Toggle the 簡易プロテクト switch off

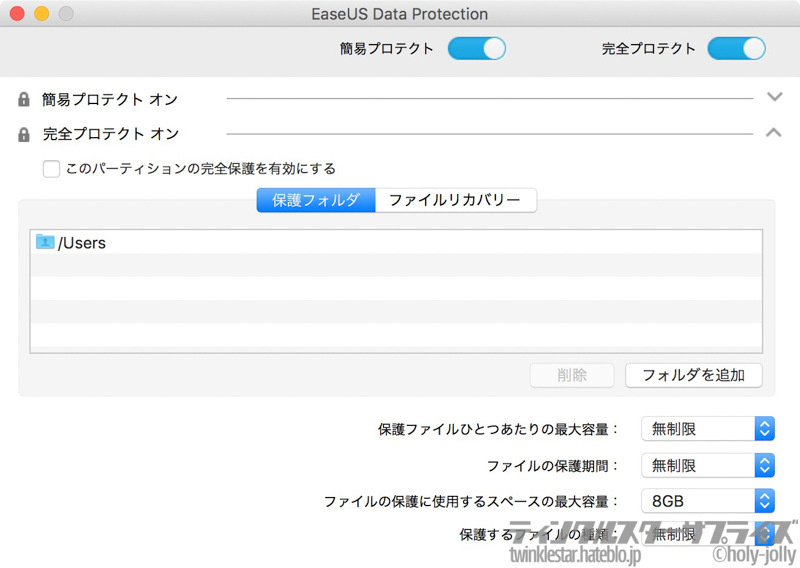point(477,49)
